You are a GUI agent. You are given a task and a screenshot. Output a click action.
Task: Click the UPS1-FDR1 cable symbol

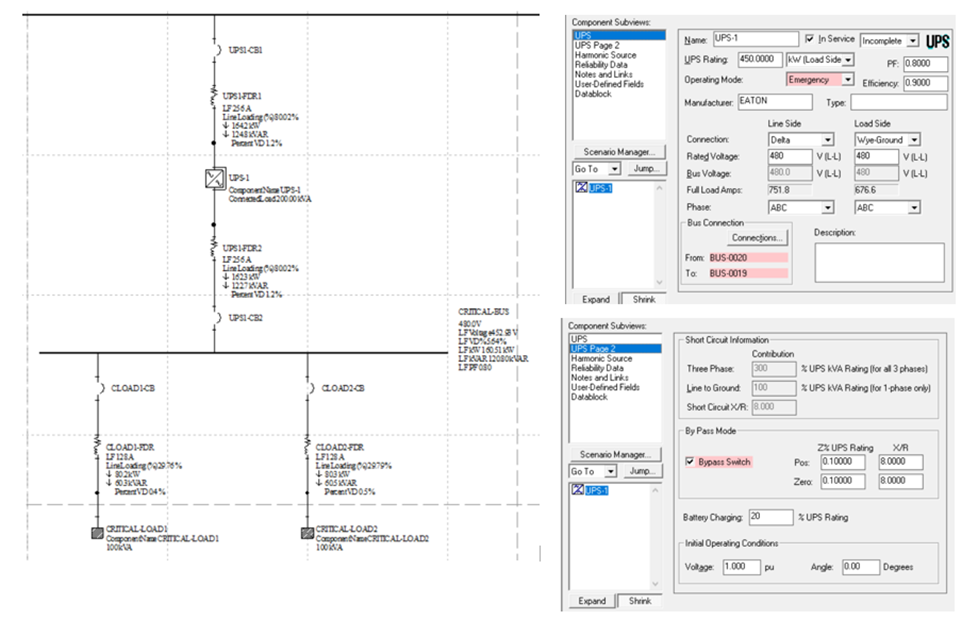214,97
